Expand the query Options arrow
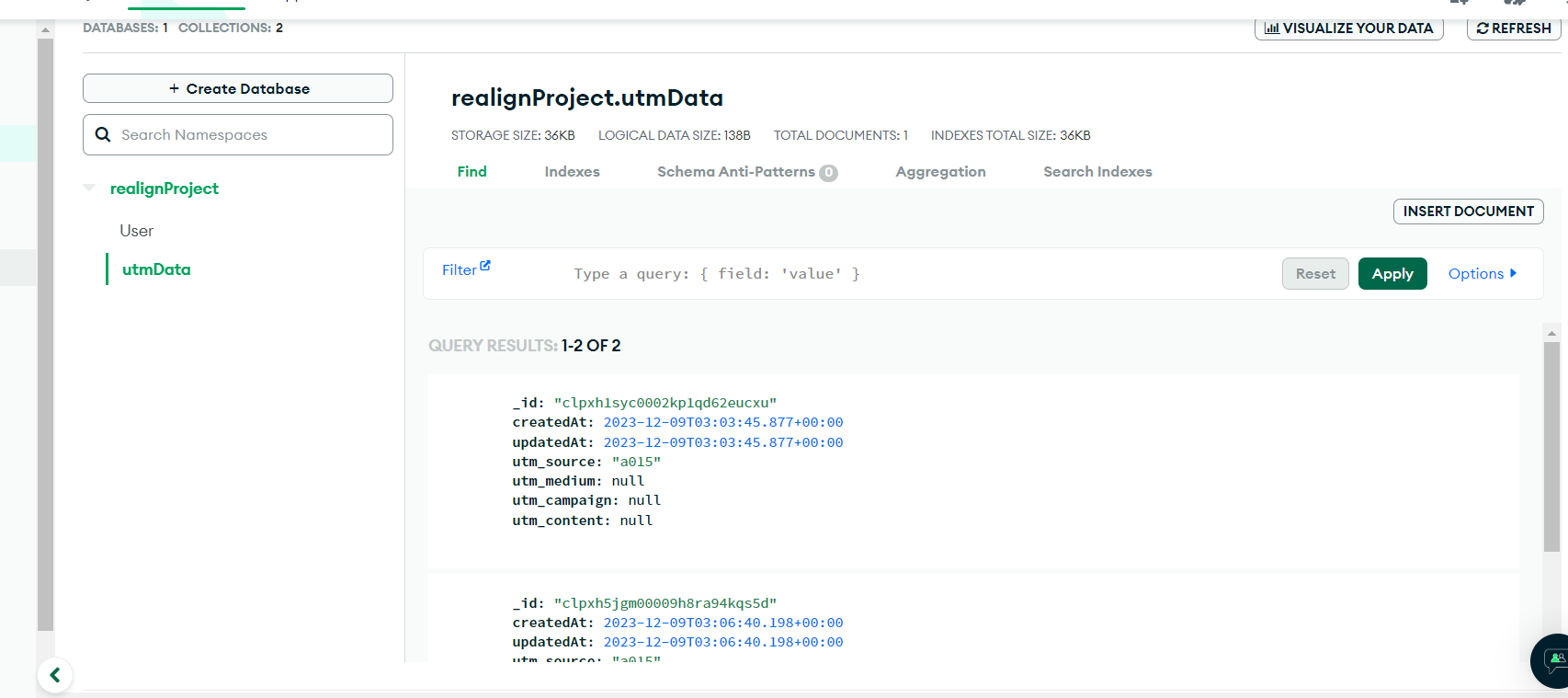The width and height of the screenshot is (1568, 698). tap(1513, 273)
